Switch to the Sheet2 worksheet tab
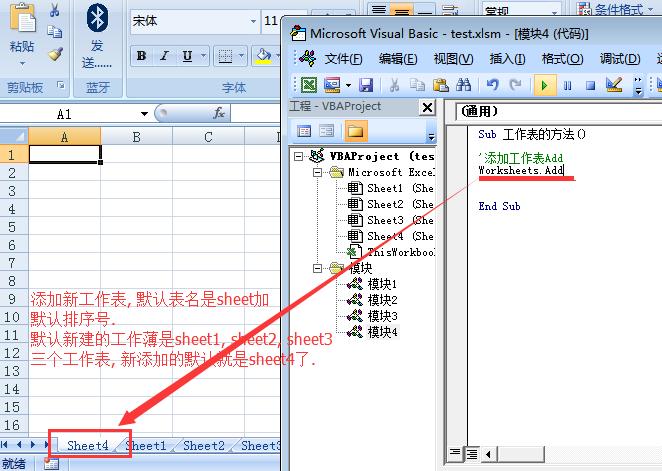Screen dimensions: 662x471 click(204, 446)
